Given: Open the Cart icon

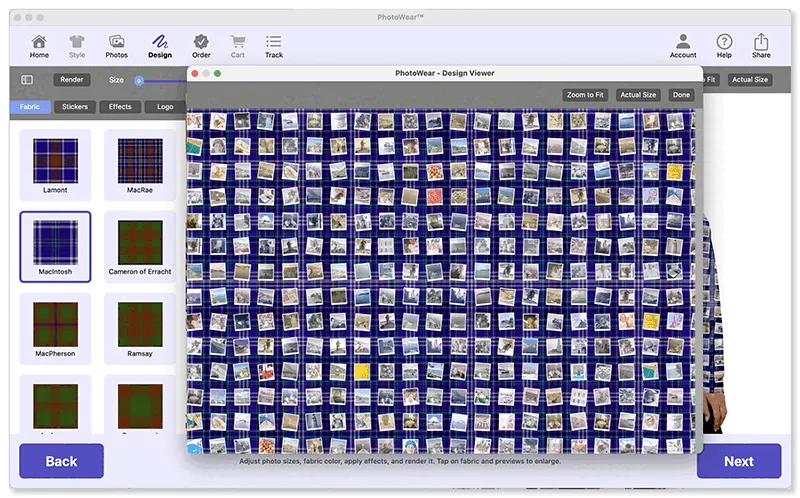Looking at the screenshot, I should tap(238, 46).
